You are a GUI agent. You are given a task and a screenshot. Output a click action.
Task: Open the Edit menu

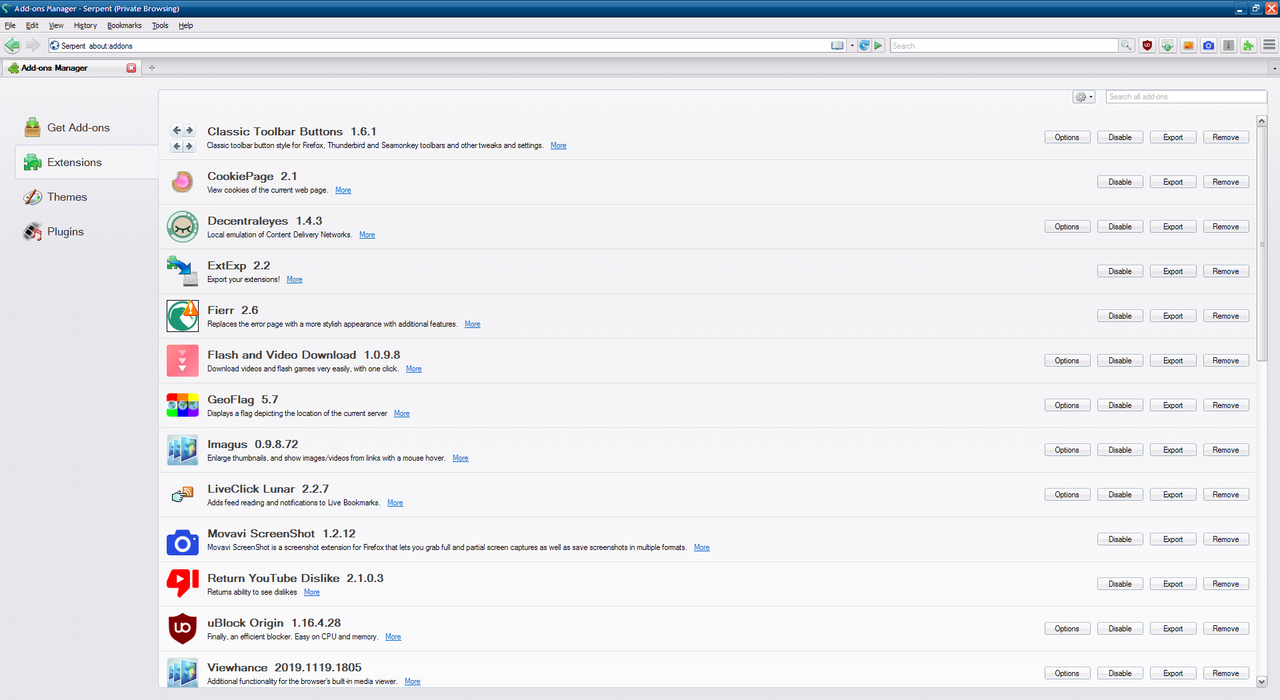click(x=33, y=25)
